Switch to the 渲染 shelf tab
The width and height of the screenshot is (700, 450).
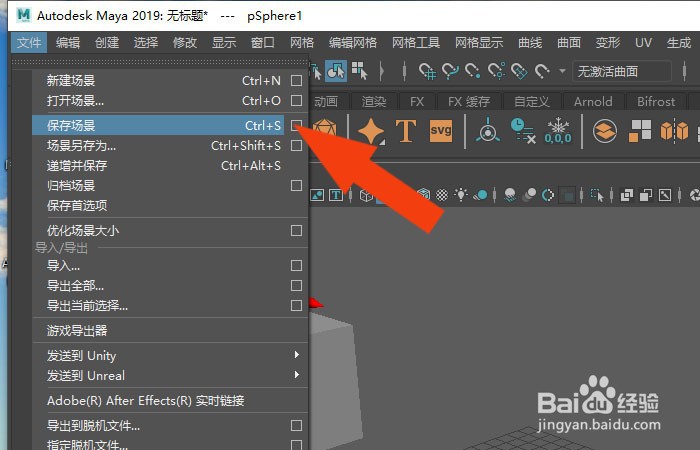374,102
